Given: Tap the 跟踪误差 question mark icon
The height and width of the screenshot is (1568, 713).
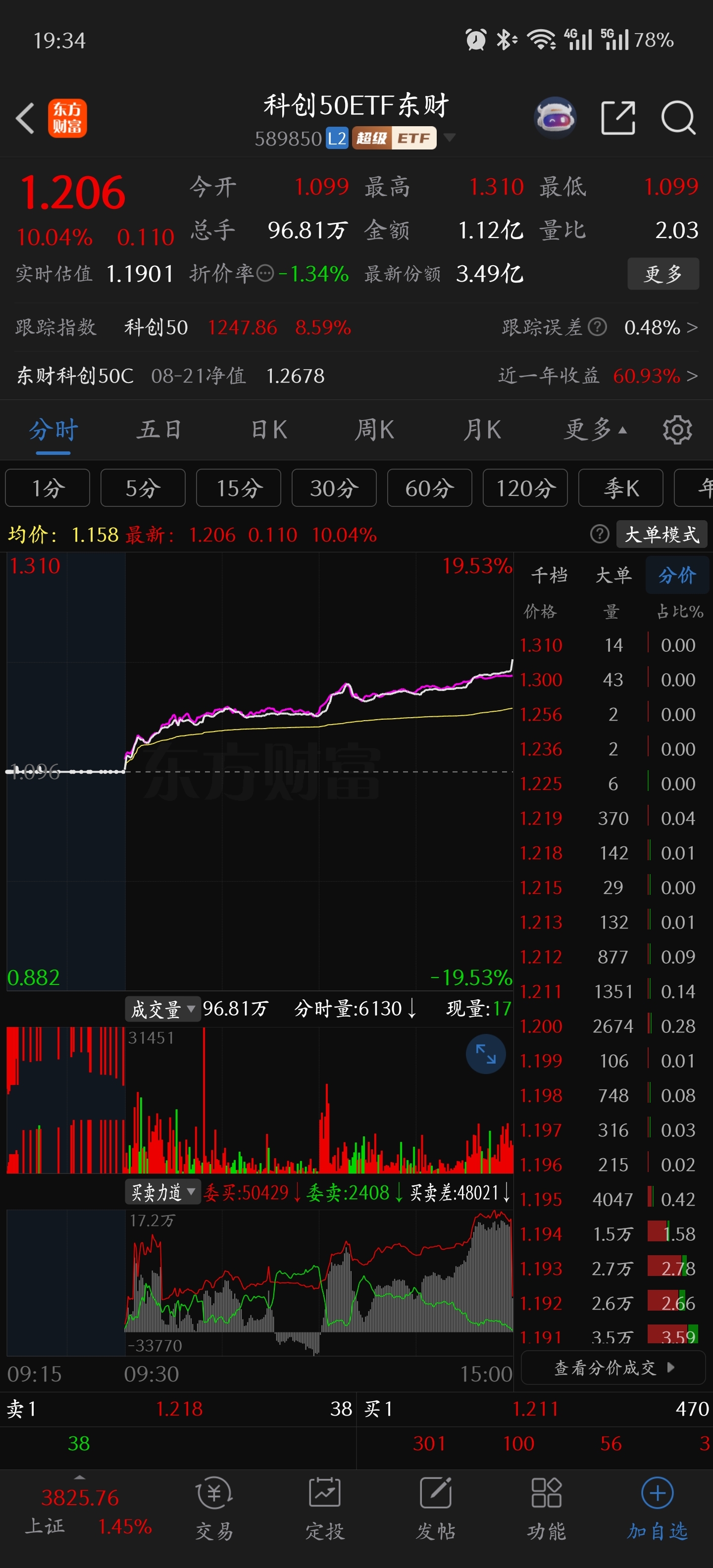Looking at the screenshot, I should [597, 328].
